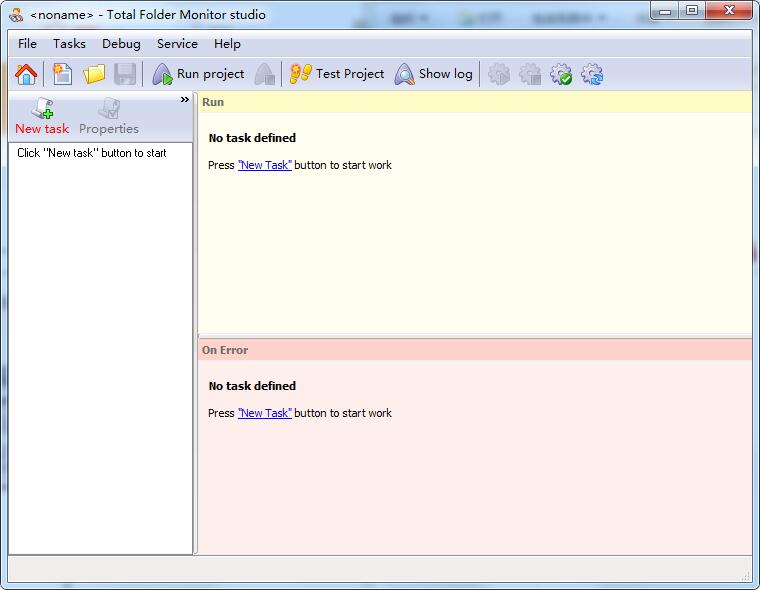Click the application icon in title bar
The height and width of the screenshot is (590, 760).
[16, 15]
